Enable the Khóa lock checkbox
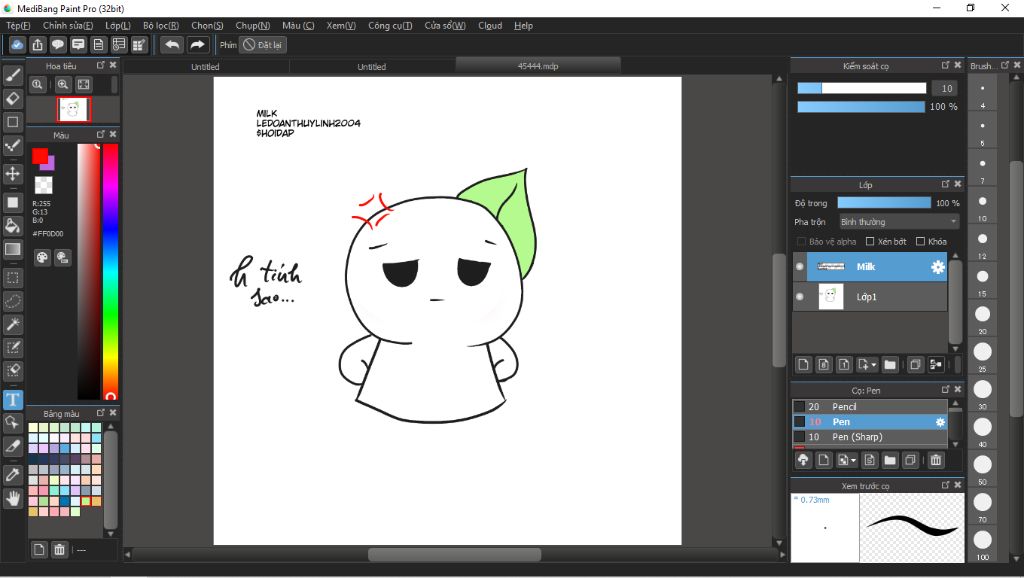Image resolution: width=1024 pixels, height=578 pixels. 921,242
